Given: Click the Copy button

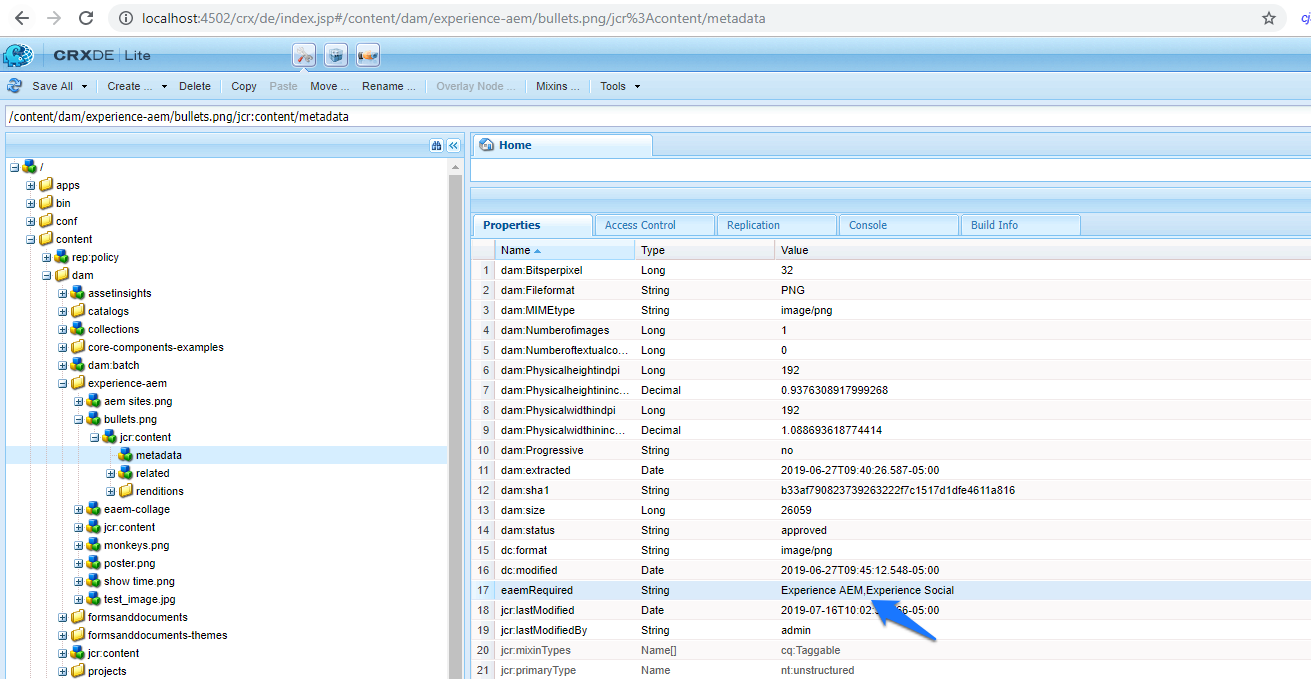Looking at the screenshot, I should tap(243, 86).
